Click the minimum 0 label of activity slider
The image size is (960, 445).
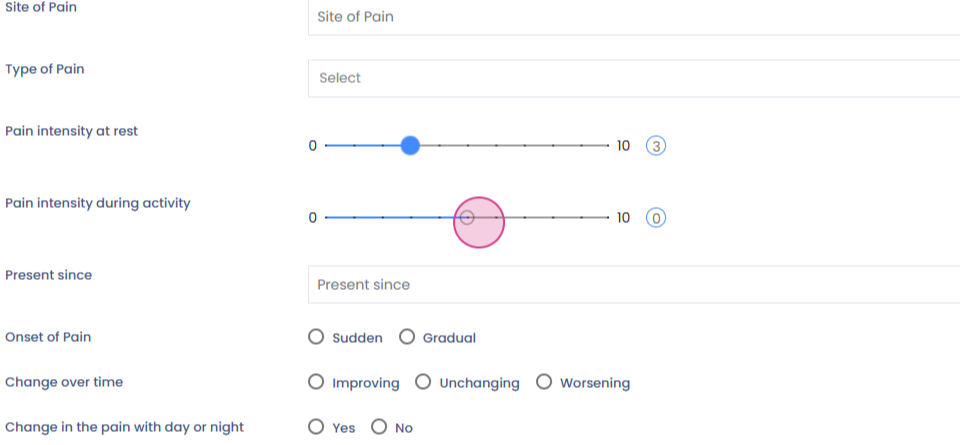pos(312,217)
